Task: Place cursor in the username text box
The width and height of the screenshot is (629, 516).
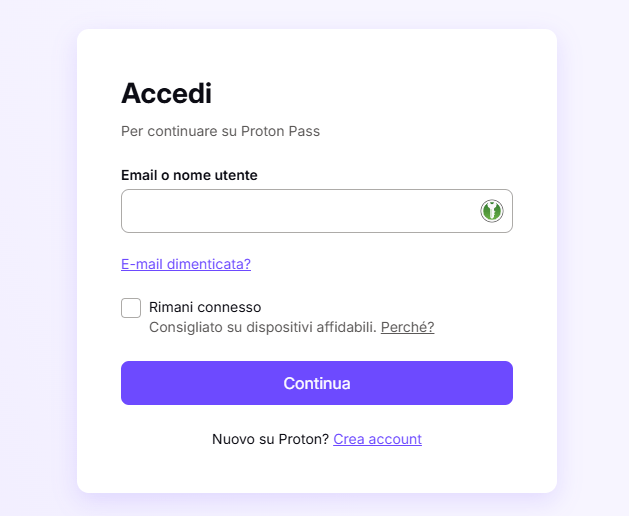Action: (300, 211)
